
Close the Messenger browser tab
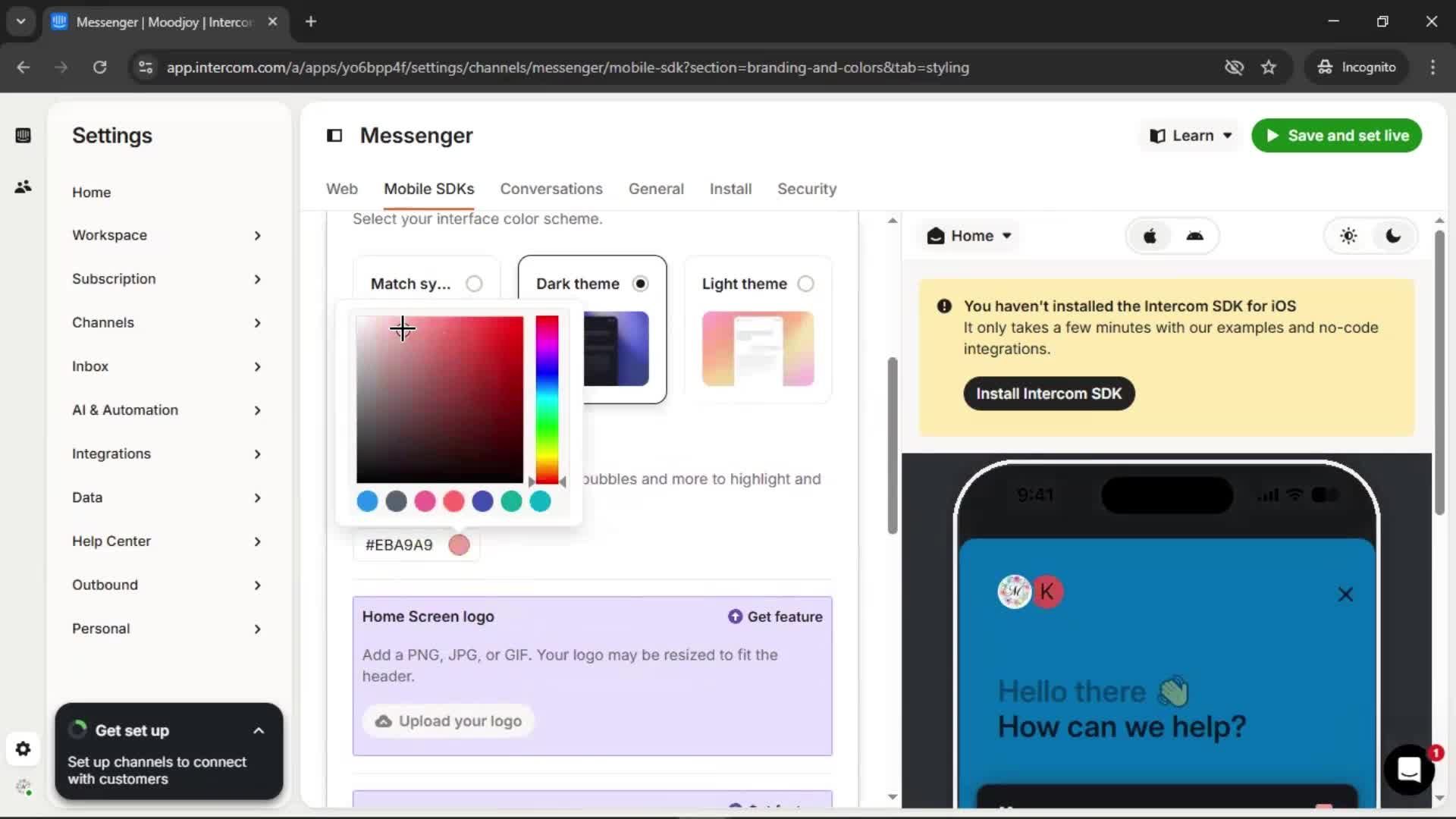[x=273, y=22]
